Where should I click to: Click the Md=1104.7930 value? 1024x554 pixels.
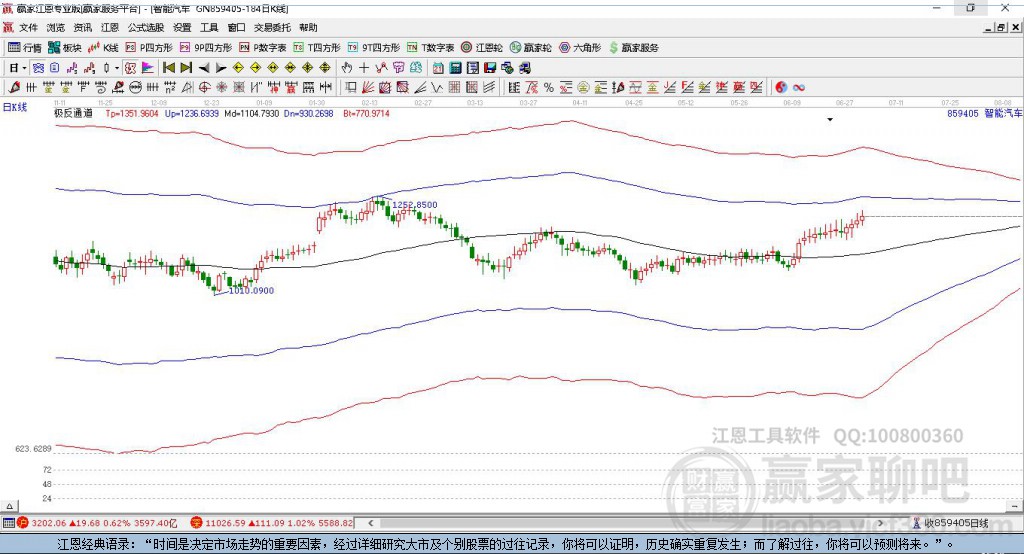click(251, 113)
